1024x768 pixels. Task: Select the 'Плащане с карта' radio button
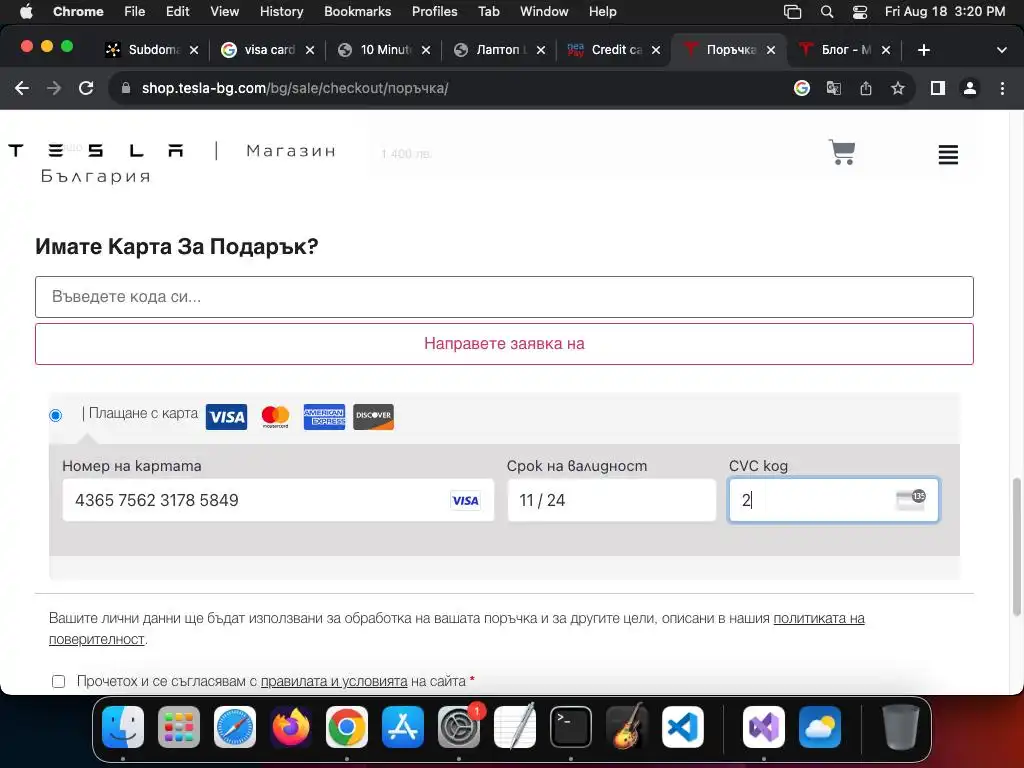[x=56, y=415]
